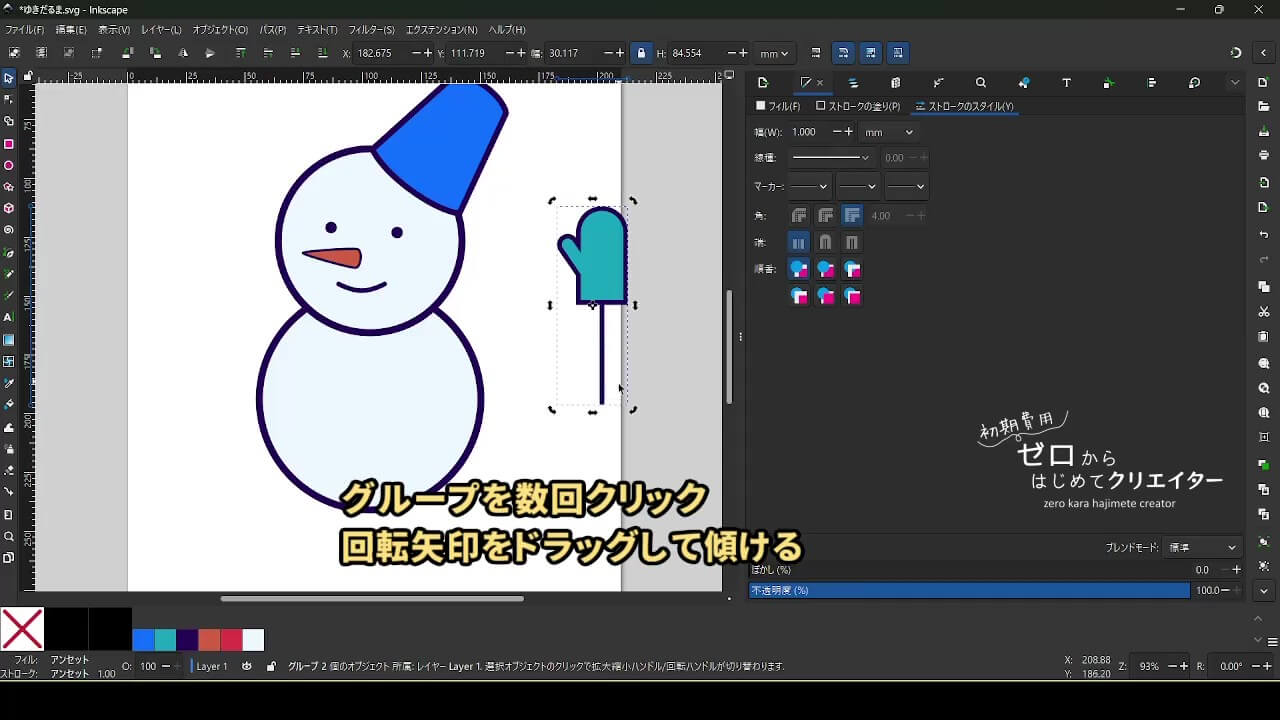The height and width of the screenshot is (720, 1280).
Task: Choose the round cap style button
Action: 825,242
